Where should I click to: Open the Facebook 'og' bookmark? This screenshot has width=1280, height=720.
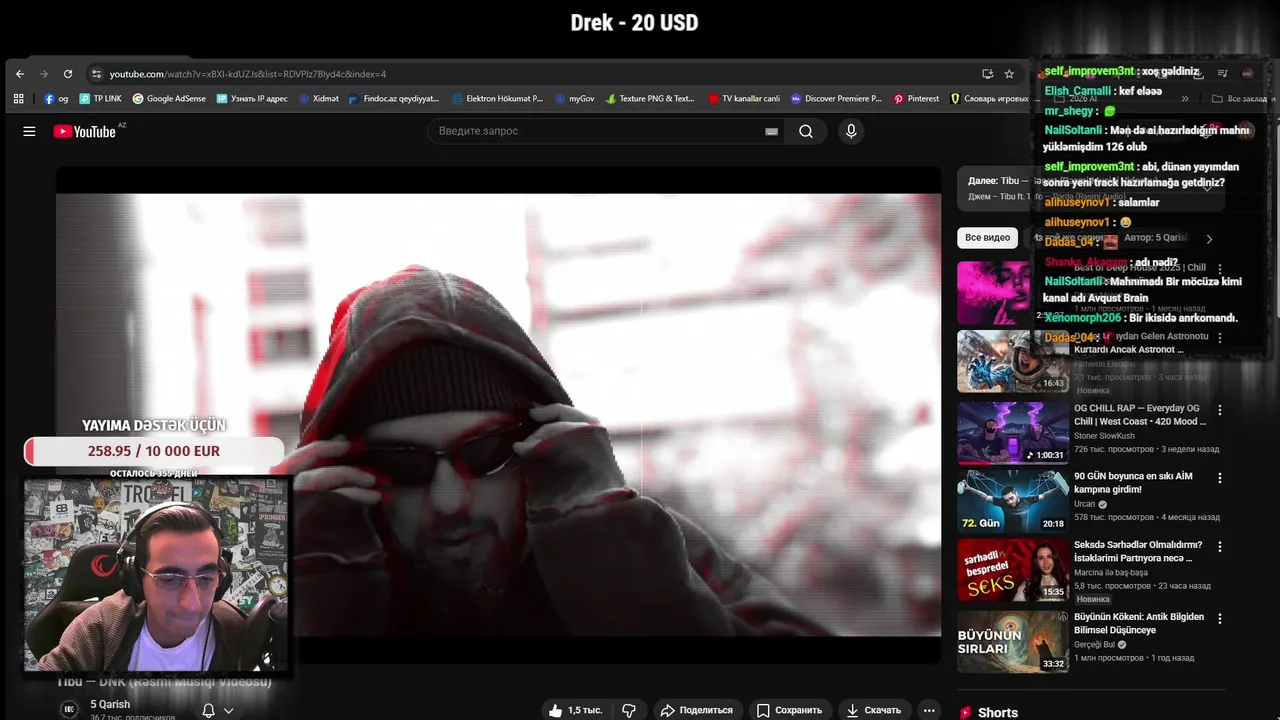[56, 99]
